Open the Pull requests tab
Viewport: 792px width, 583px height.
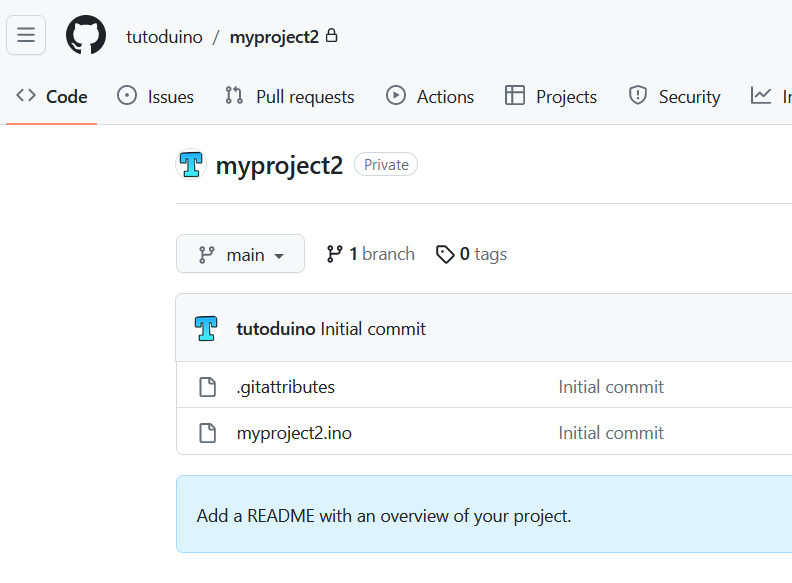coord(290,96)
